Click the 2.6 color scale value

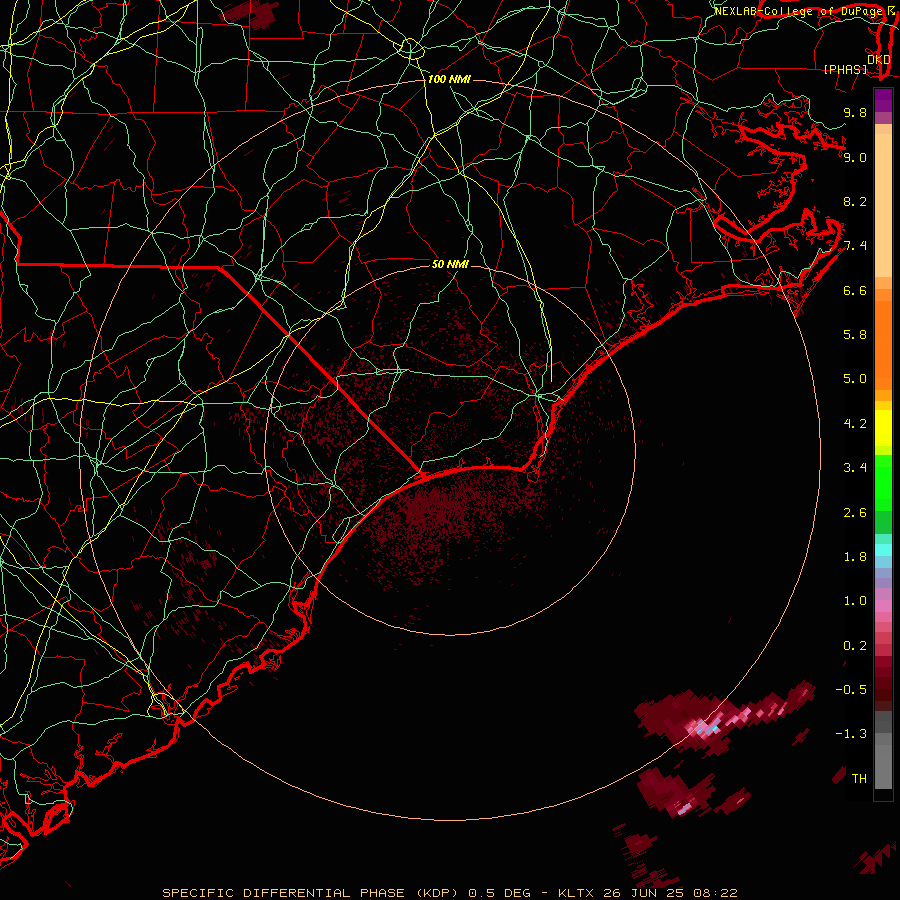[x=855, y=512]
